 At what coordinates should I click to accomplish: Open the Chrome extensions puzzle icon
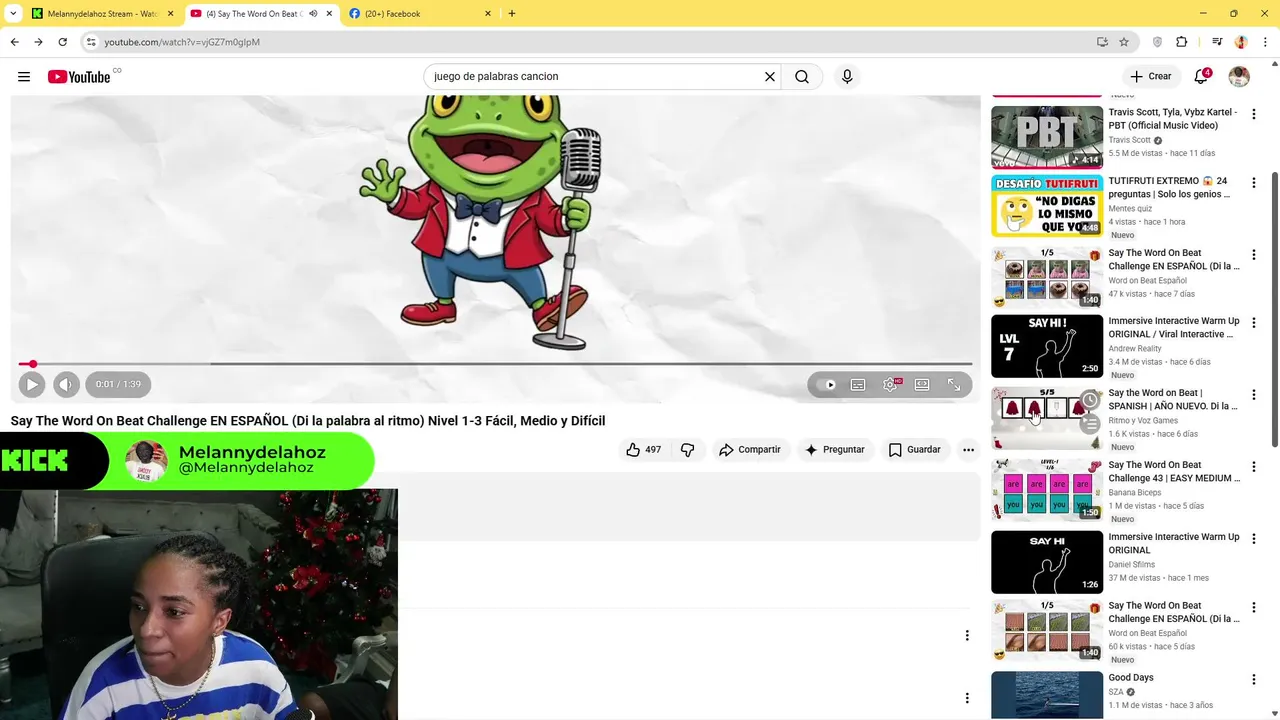1181,42
